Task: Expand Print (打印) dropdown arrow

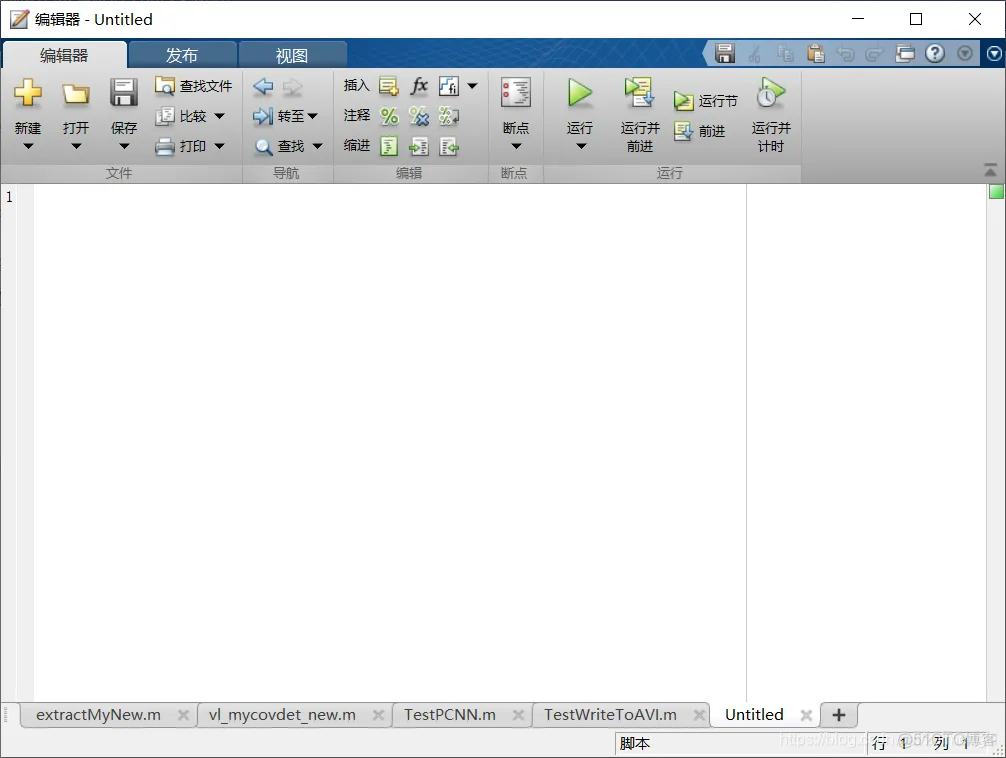Action: 219,146
